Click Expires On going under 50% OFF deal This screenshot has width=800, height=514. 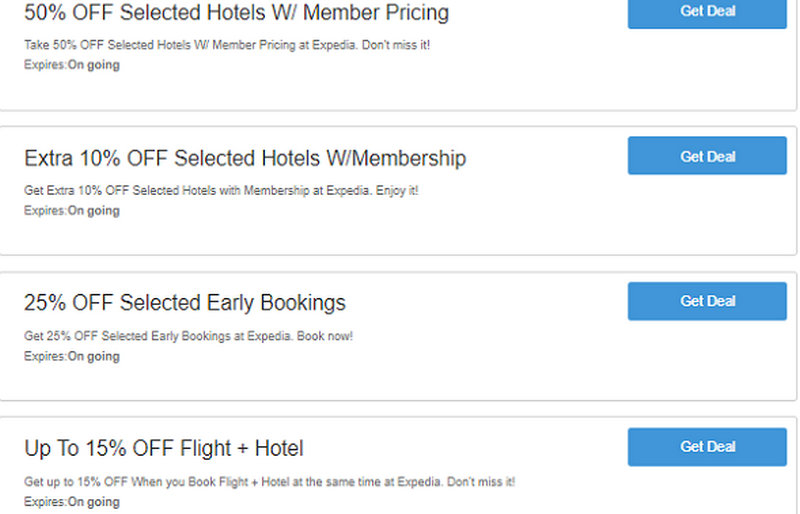(72, 65)
